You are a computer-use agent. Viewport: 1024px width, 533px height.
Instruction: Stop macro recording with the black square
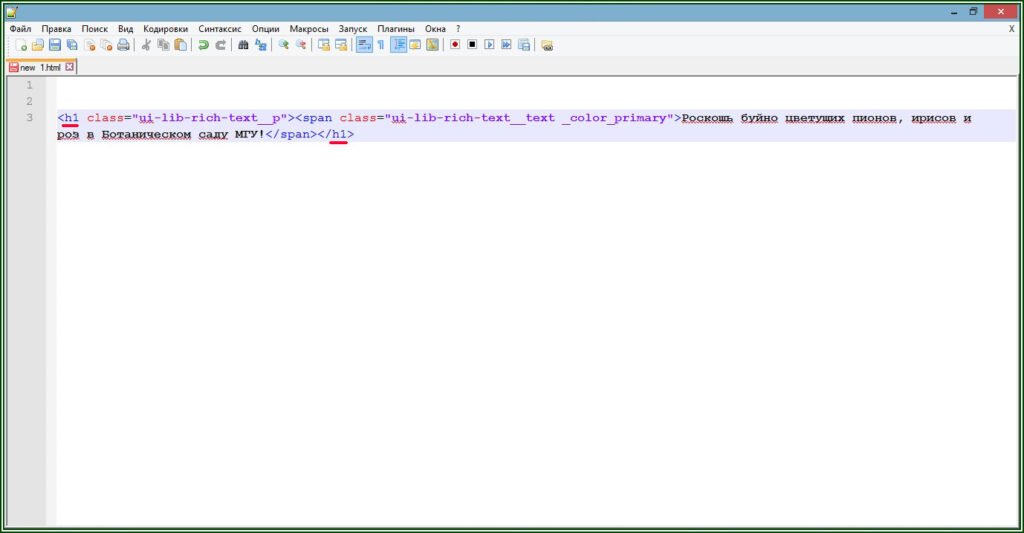[472, 45]
